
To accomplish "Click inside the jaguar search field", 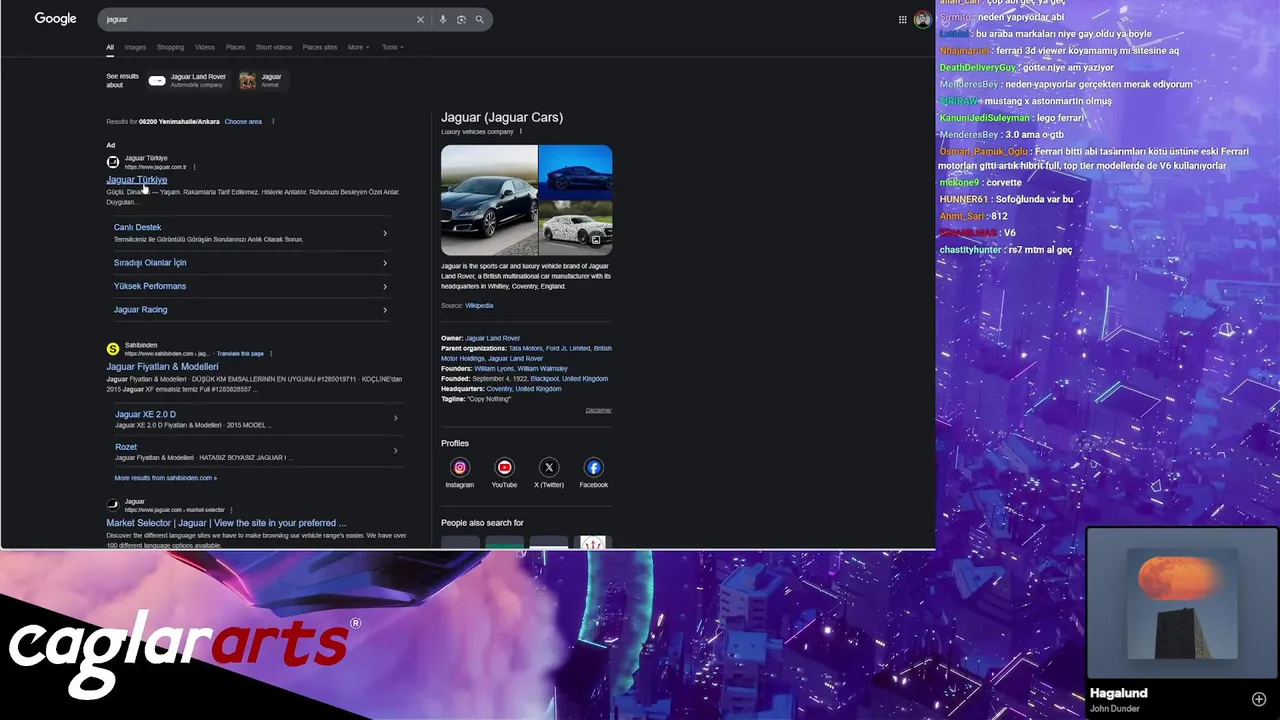I will pos(255,19).
